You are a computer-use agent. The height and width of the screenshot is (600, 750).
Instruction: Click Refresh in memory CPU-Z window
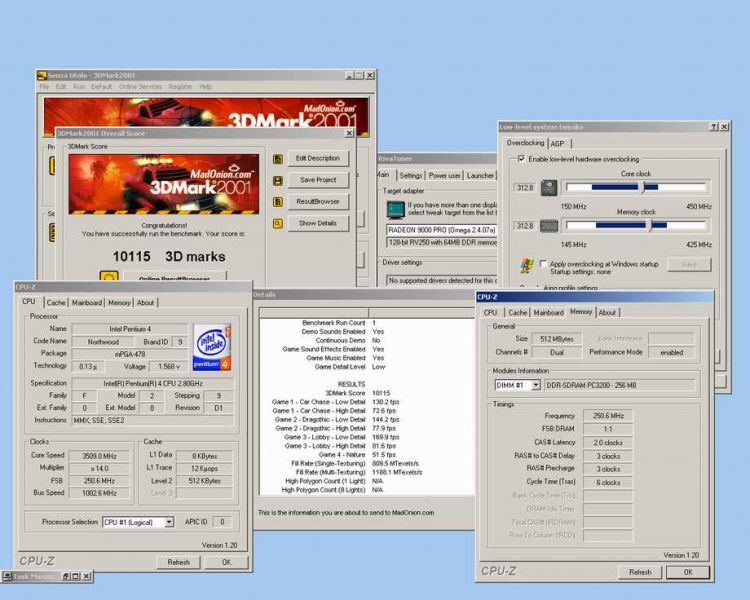640,572
